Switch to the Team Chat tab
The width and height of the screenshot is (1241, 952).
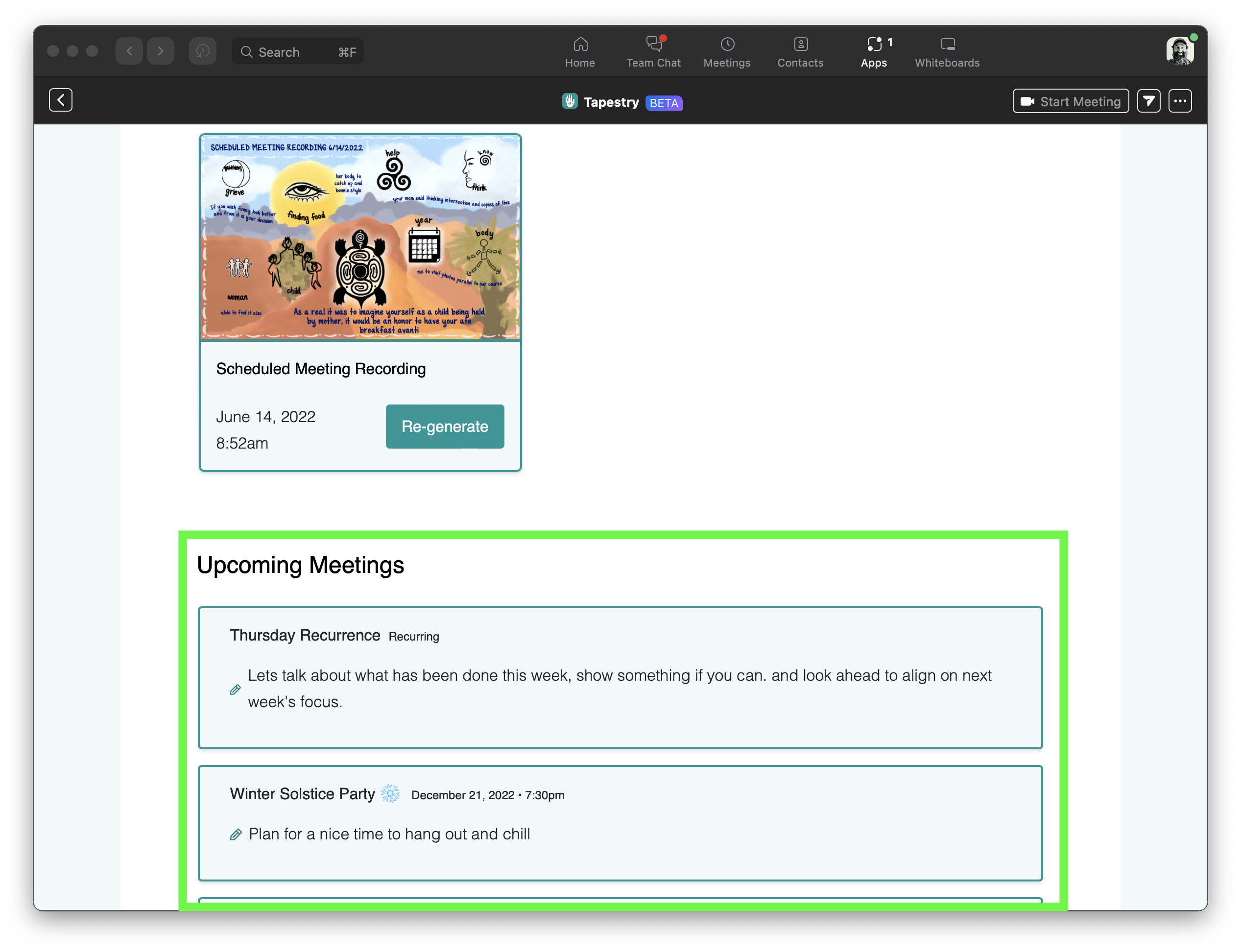[x=653, y=51]
